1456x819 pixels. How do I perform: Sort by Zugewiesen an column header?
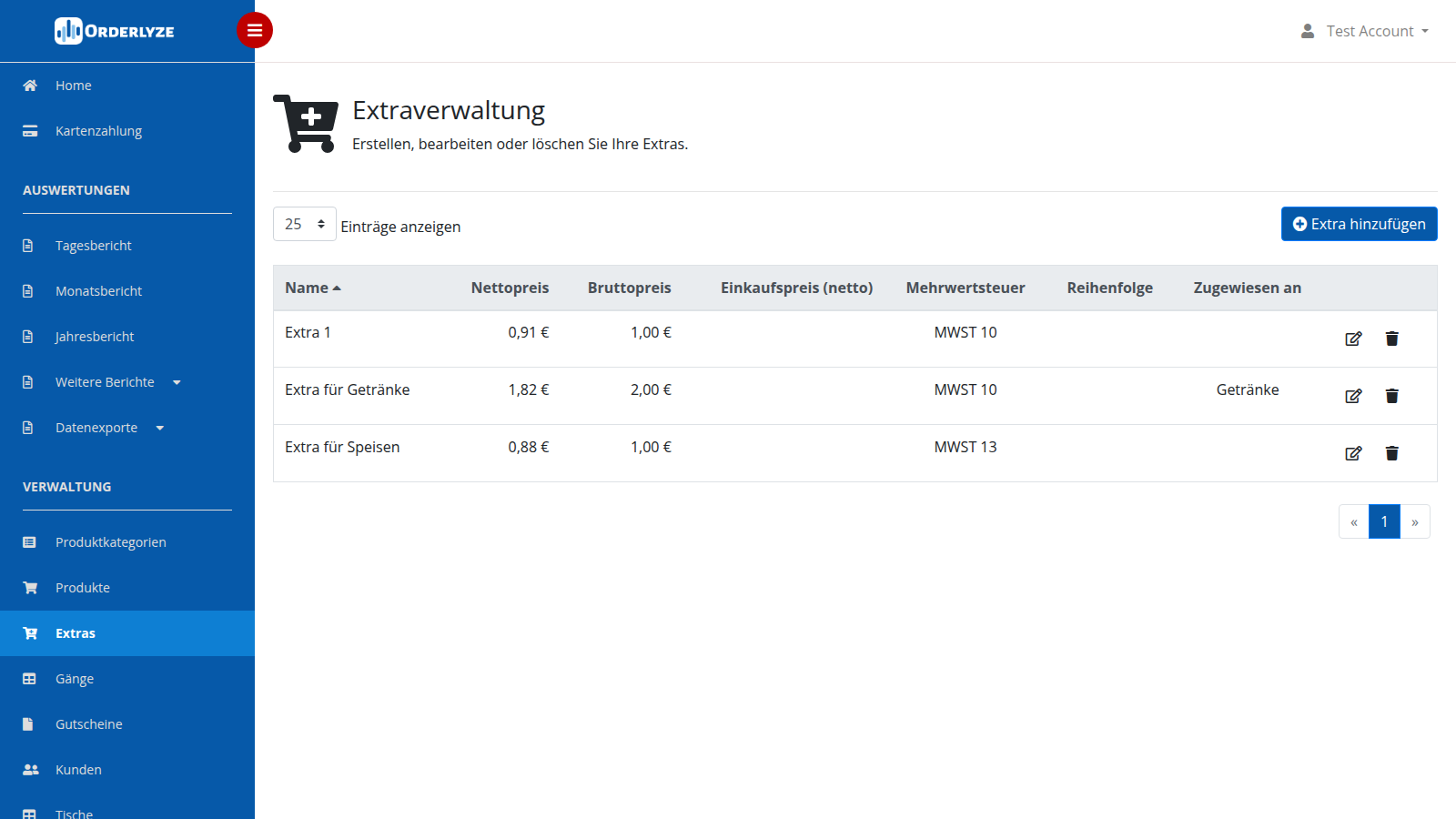pos(1248,288)
